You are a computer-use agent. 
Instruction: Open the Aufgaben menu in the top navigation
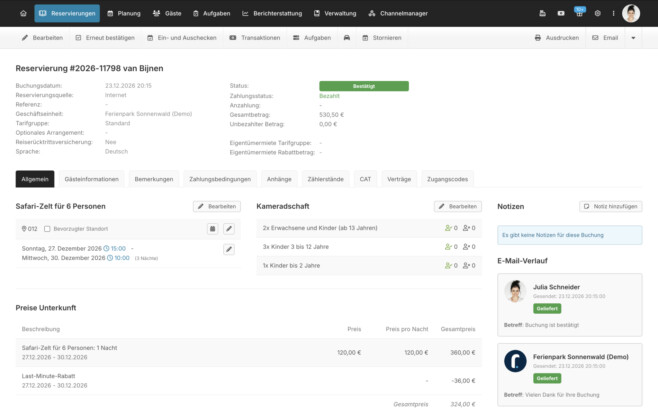(212, 13)
